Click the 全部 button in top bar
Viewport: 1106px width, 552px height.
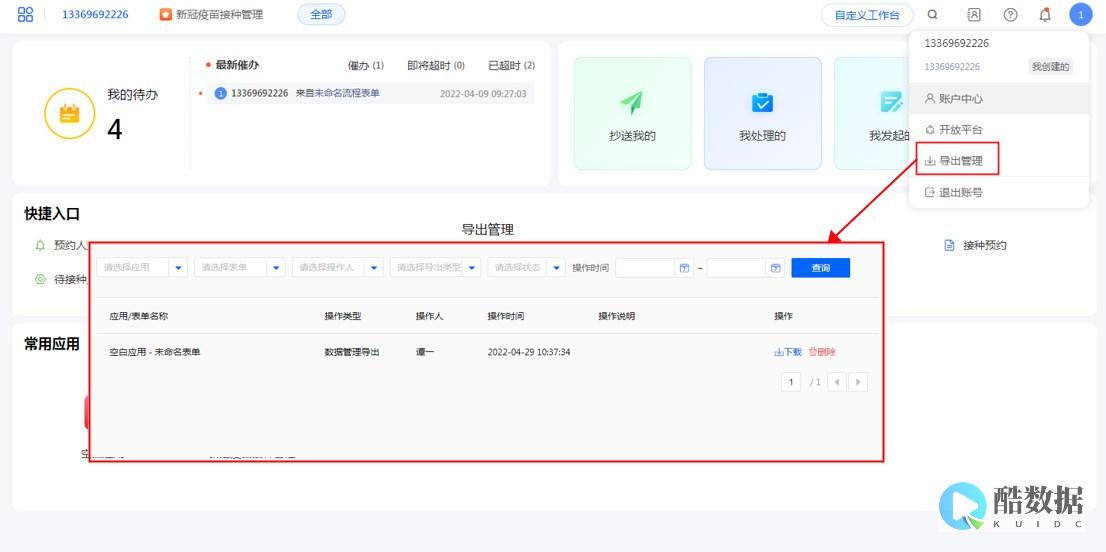tap(321, 14)
